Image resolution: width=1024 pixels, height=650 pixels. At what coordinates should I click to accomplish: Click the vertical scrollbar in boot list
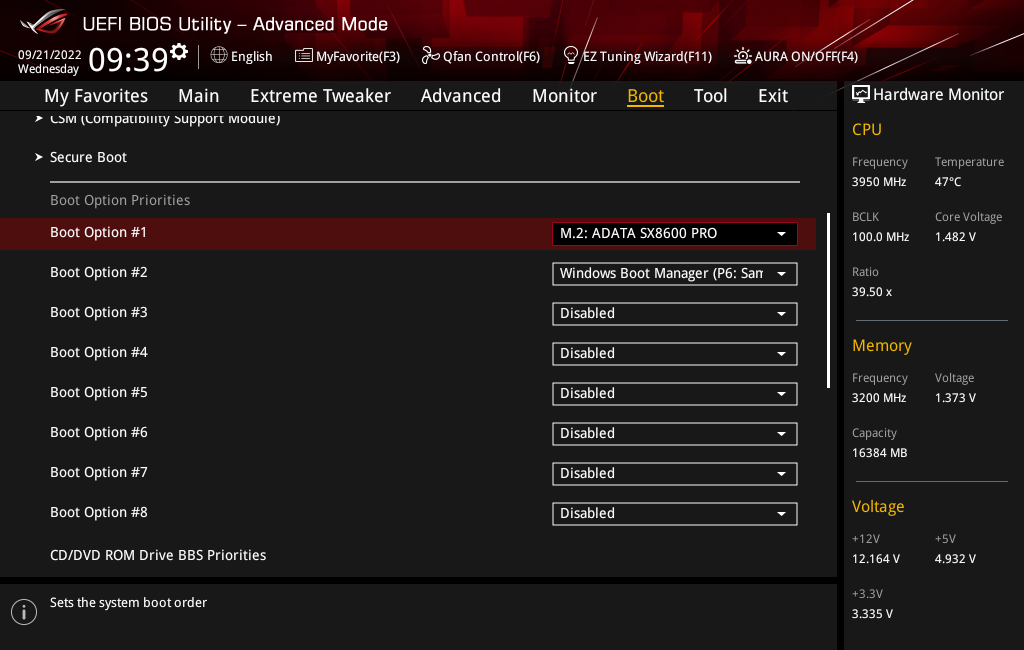pos(828,300)
